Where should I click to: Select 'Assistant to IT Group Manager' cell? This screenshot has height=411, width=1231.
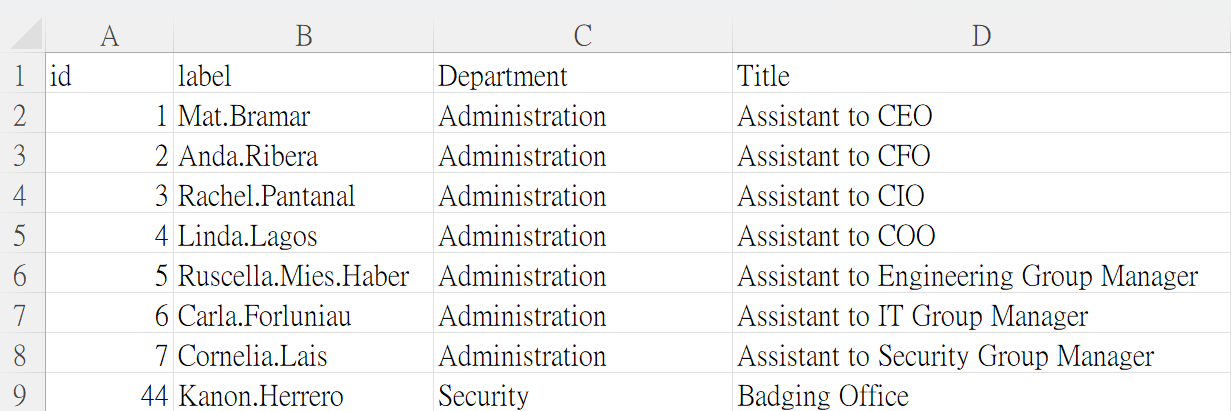click(x=981, y=316)
